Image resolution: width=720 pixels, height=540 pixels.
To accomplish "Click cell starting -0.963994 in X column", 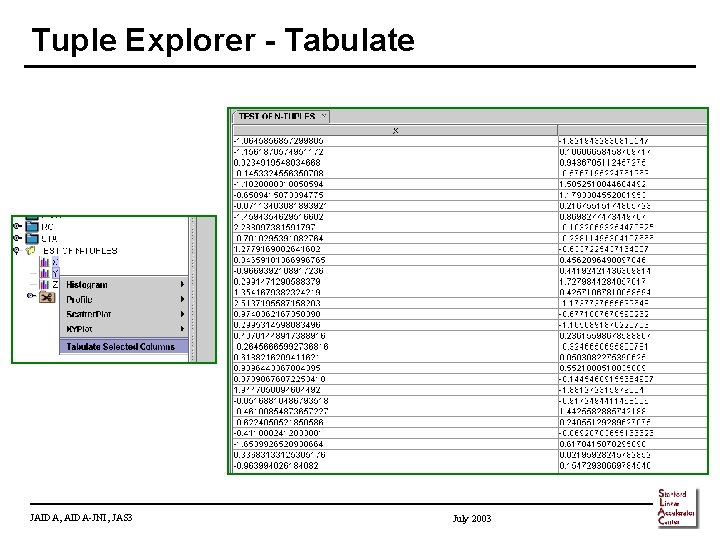I will click(x=395, y=466).
